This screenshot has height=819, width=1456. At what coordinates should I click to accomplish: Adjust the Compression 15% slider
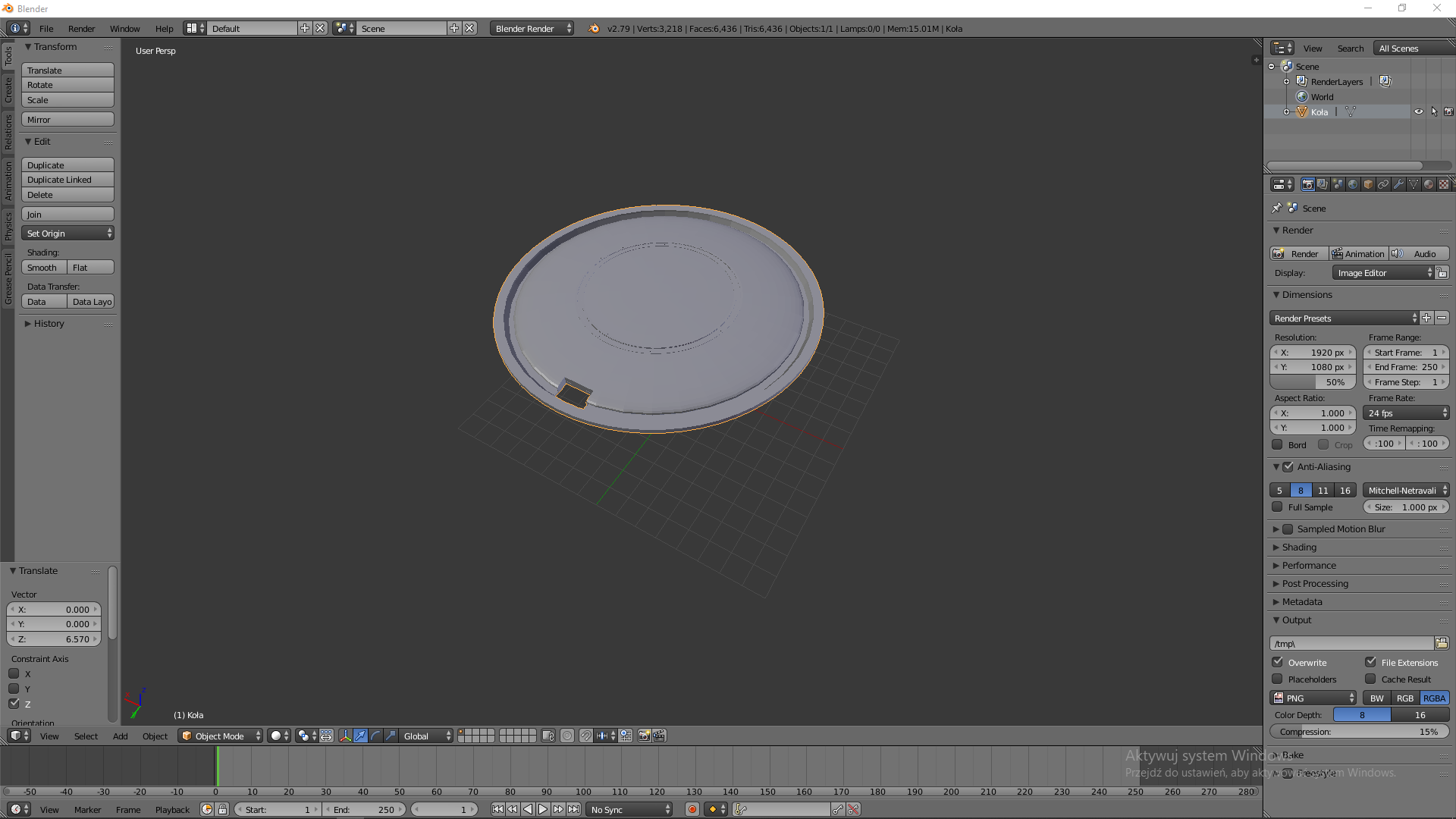(x=1357, y=732)
